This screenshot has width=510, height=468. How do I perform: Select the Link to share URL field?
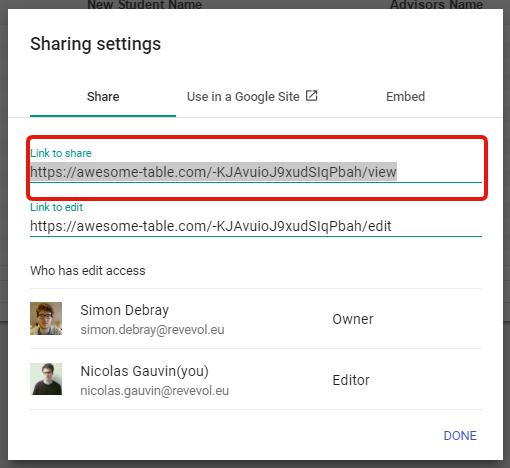coord(256,172)
